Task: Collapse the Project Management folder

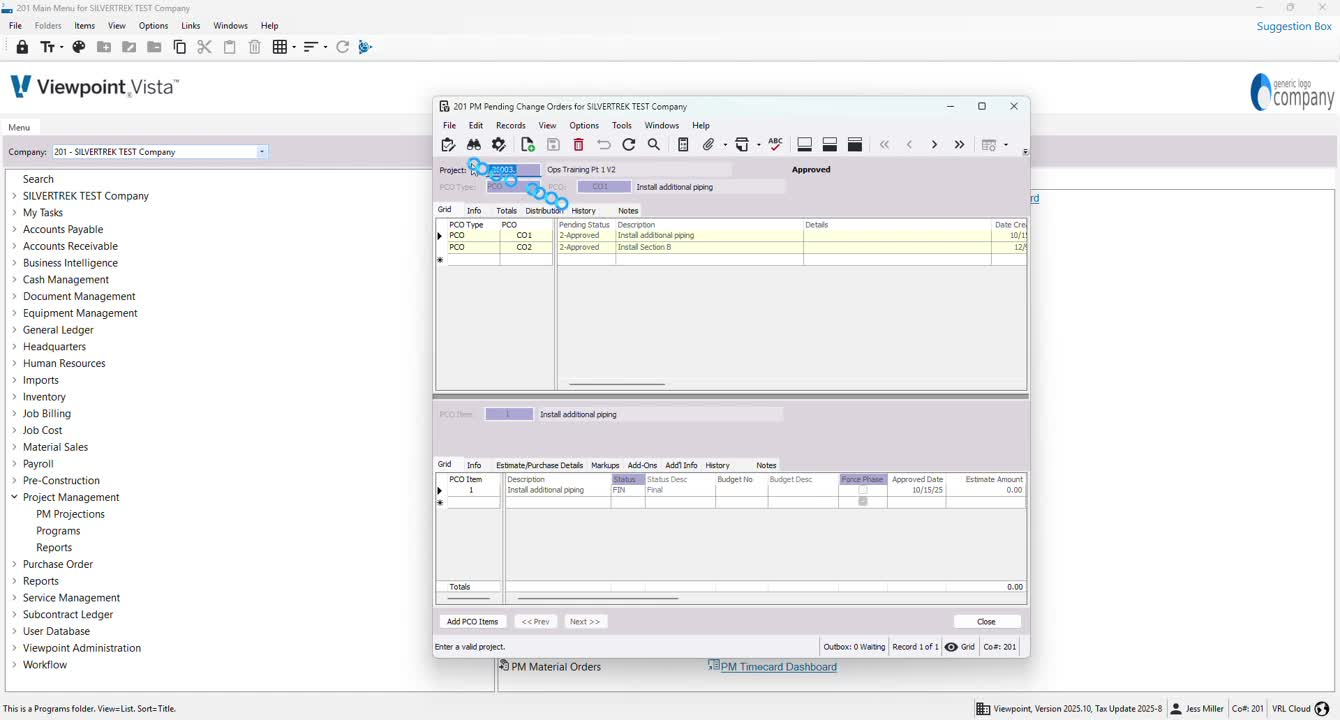Action: pos(14,497)
